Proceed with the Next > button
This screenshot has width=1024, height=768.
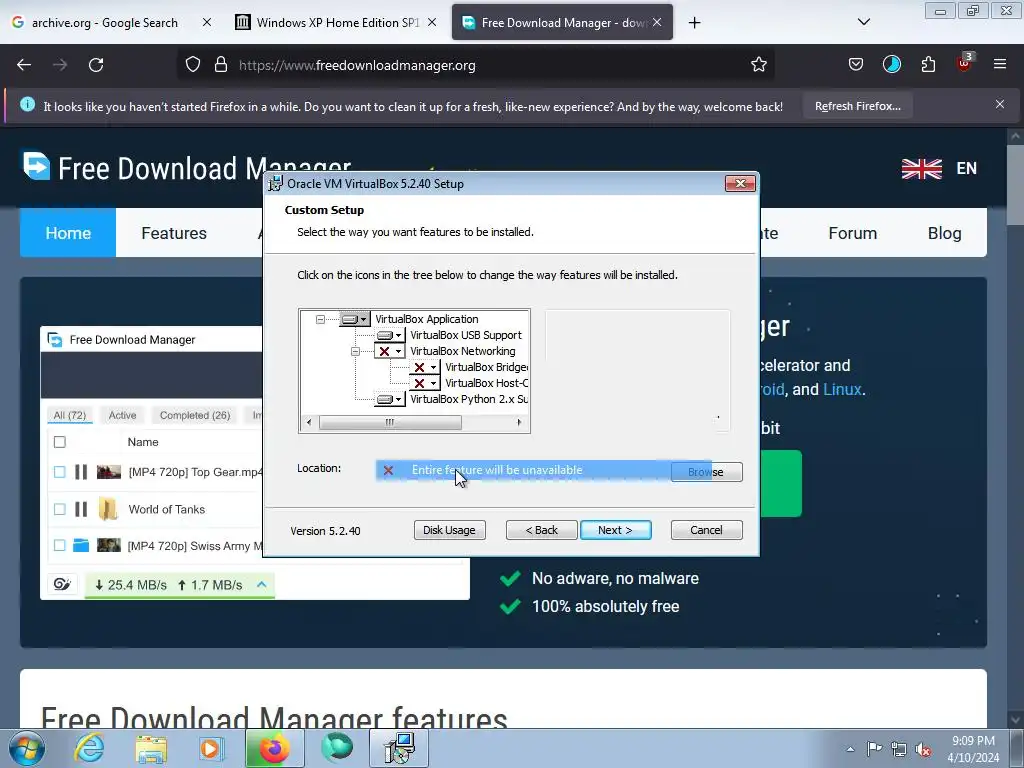[x=615, y=530]
